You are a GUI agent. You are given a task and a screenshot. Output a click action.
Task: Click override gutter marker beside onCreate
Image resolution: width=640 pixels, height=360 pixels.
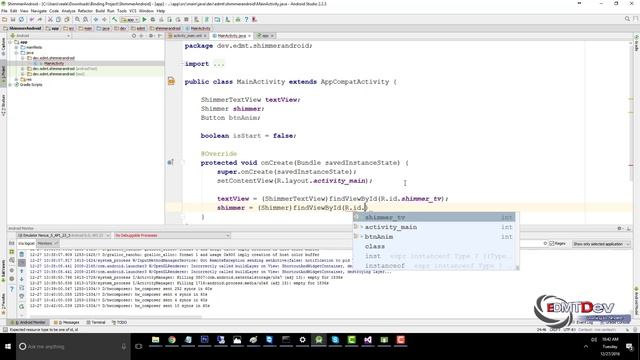click(171, 162)
